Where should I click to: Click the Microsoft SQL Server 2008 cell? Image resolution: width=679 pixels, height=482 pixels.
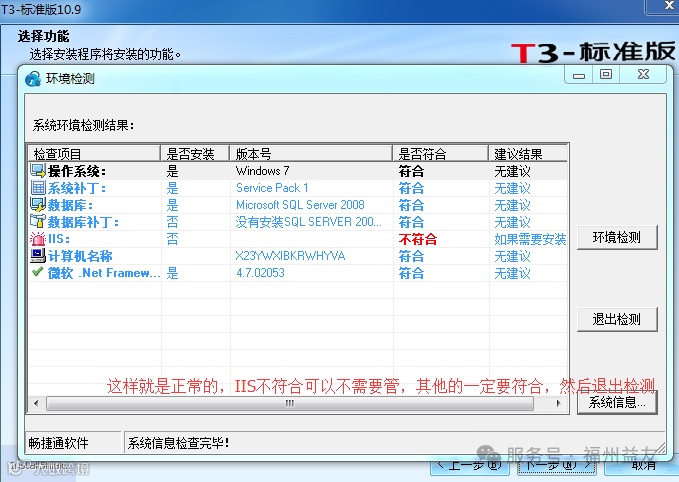point(300,204)
